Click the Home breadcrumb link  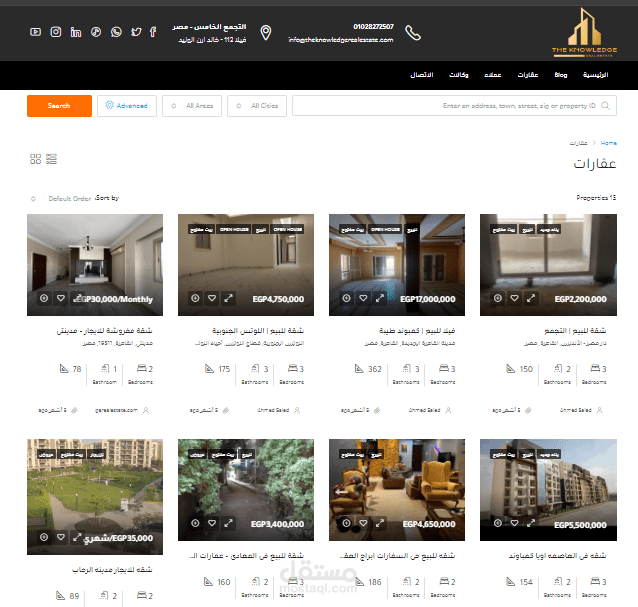(609, 143)
